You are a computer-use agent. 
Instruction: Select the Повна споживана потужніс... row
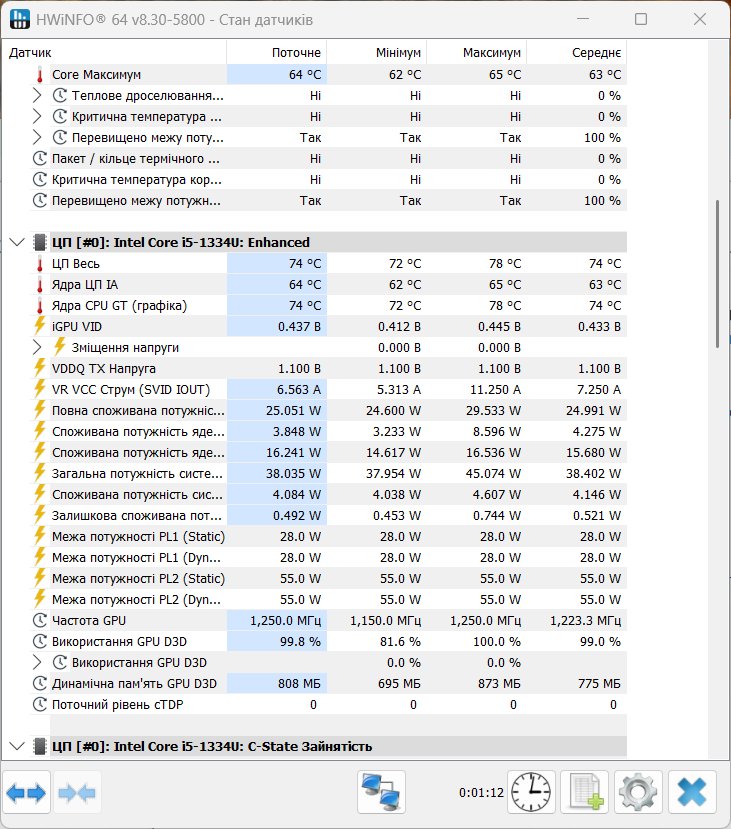pos(328,410)
